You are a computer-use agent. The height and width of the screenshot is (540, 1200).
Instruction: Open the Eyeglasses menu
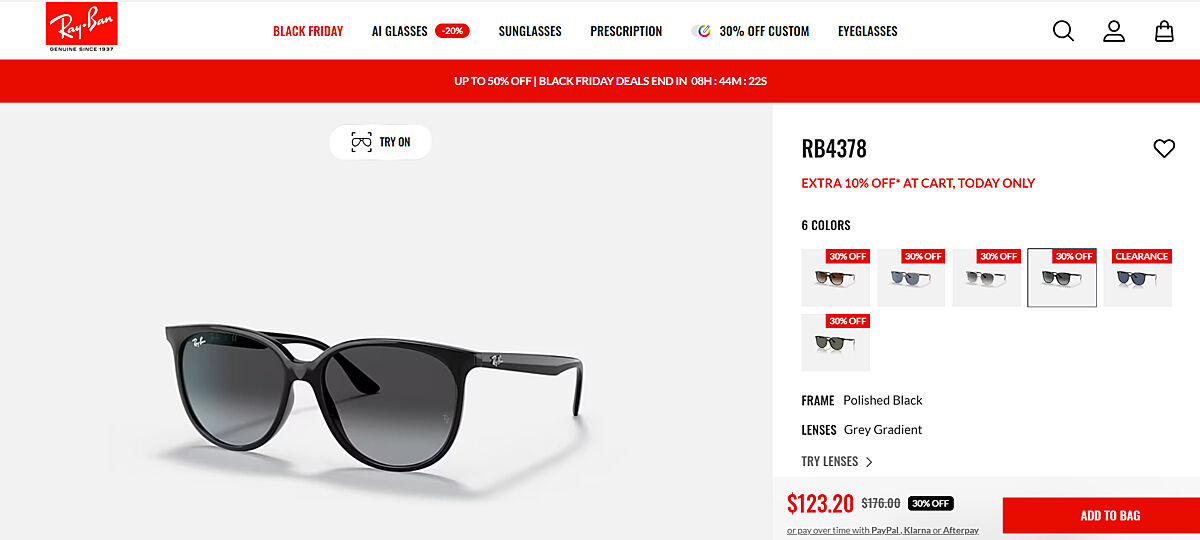868,31
